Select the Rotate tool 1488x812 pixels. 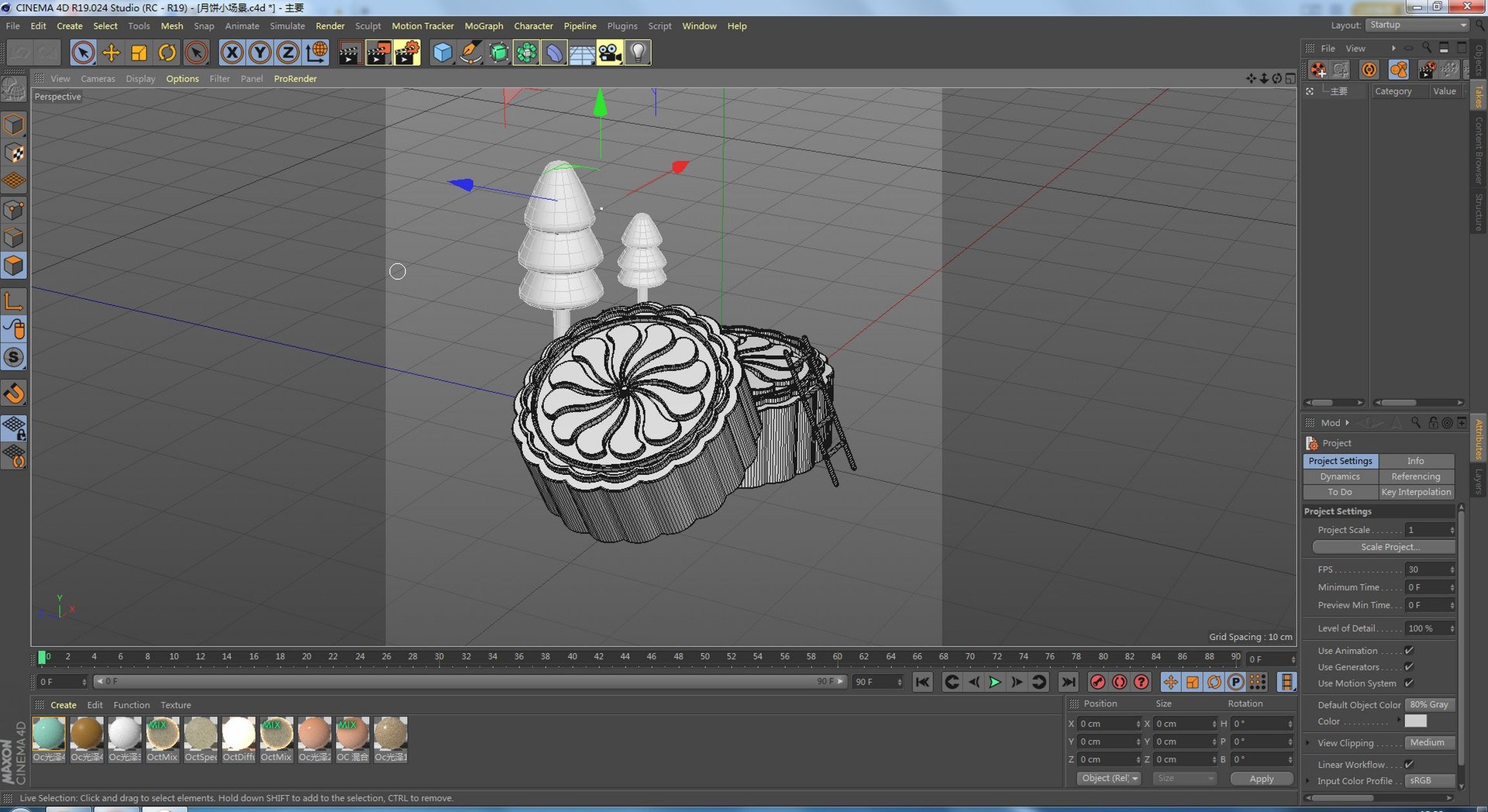point(167,53)
